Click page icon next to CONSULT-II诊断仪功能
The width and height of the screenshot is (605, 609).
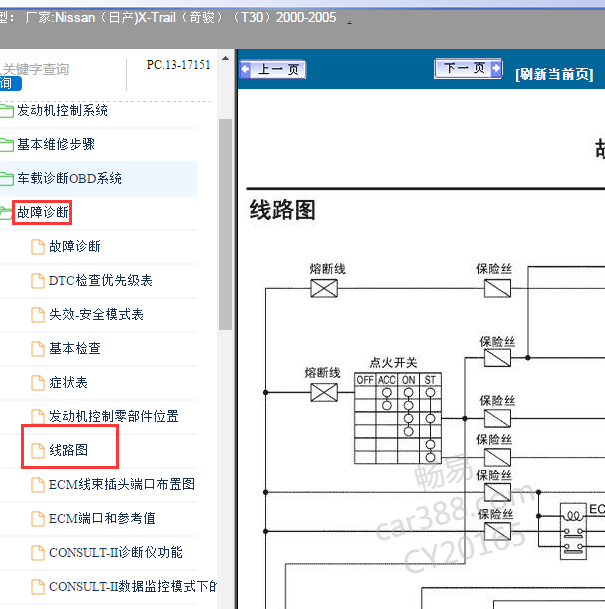(38, 553)
